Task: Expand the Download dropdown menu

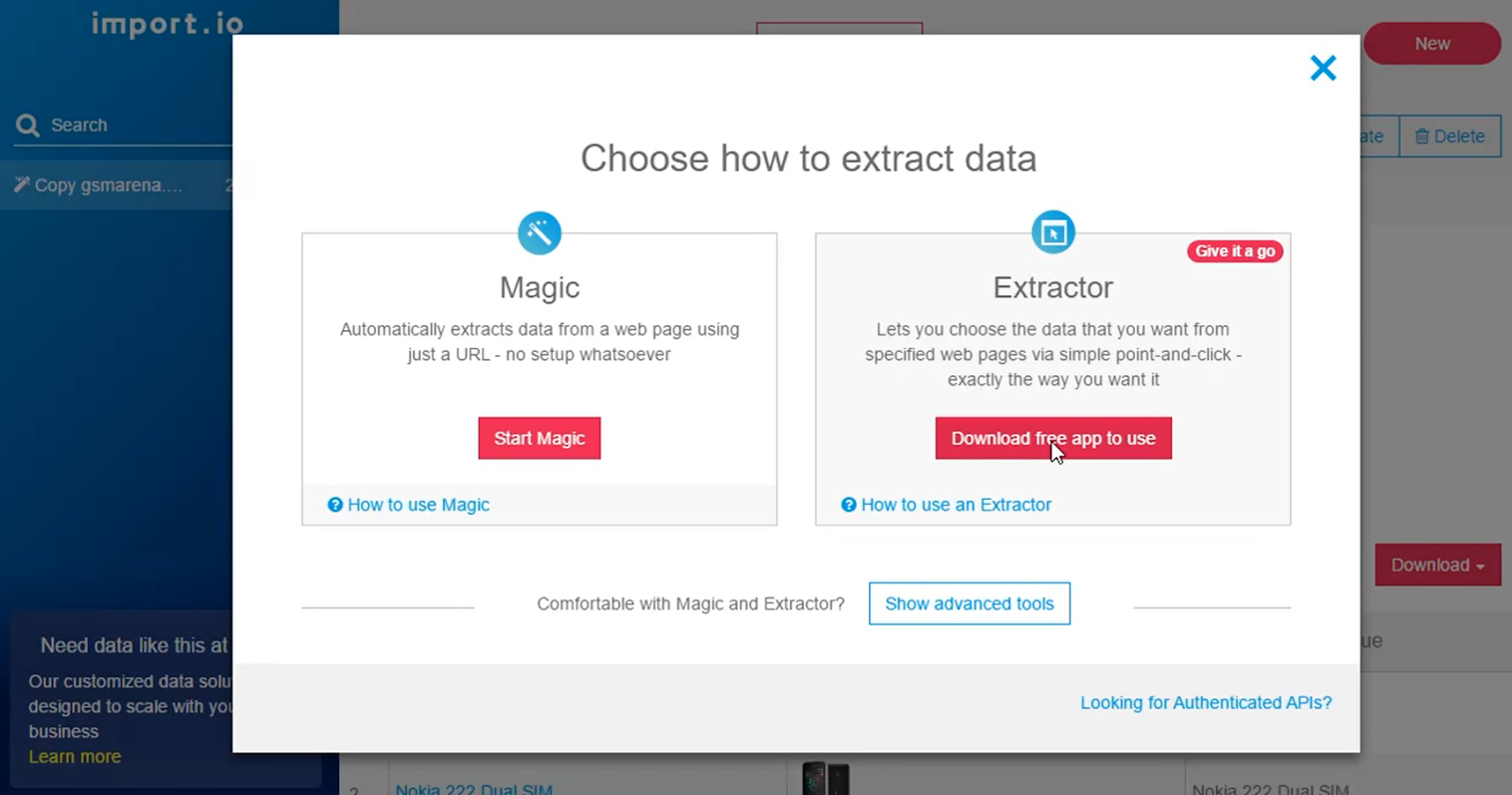Action: click(1436, 565)
